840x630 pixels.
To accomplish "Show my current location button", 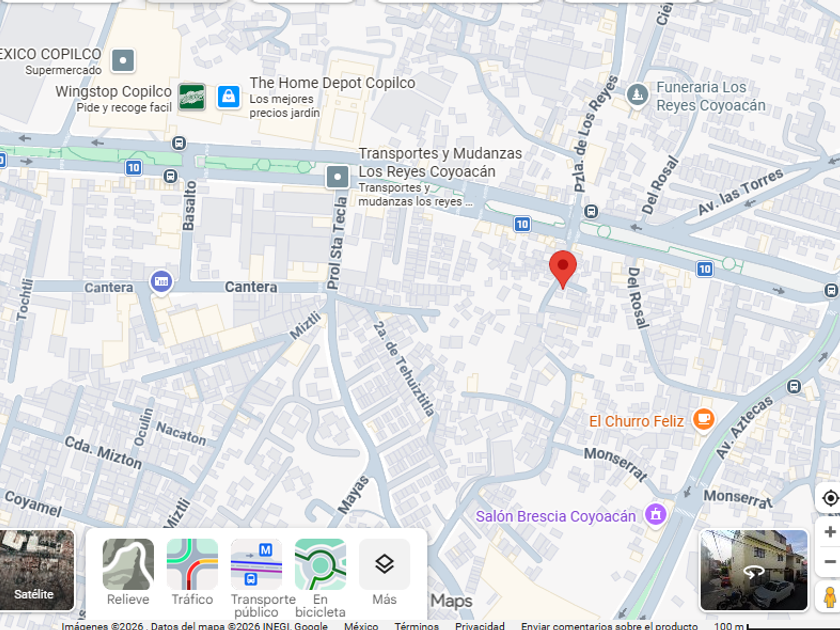I will tap(830, 498).
